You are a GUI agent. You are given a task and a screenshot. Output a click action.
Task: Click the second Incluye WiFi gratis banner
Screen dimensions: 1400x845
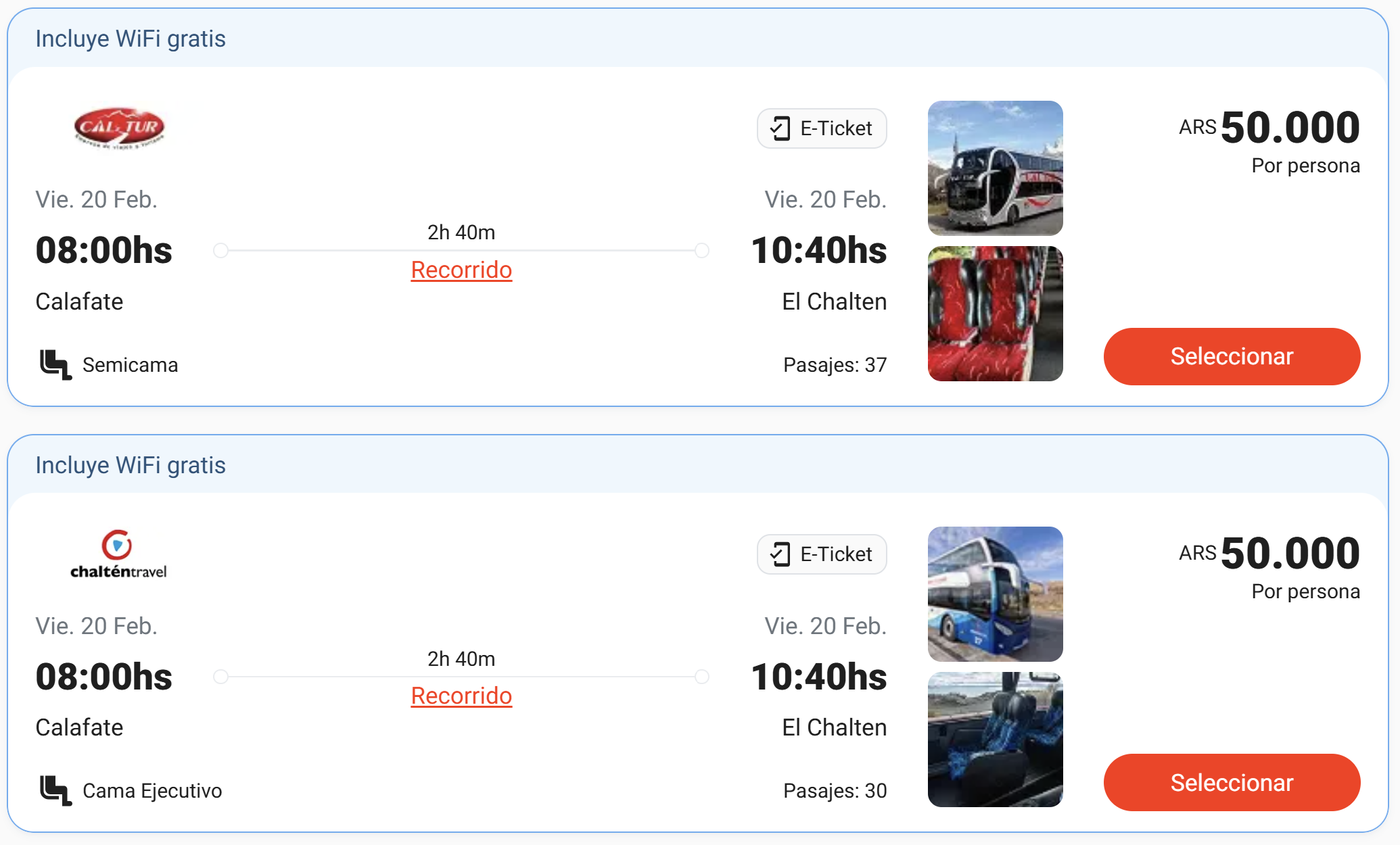click(x=131, y=466)
